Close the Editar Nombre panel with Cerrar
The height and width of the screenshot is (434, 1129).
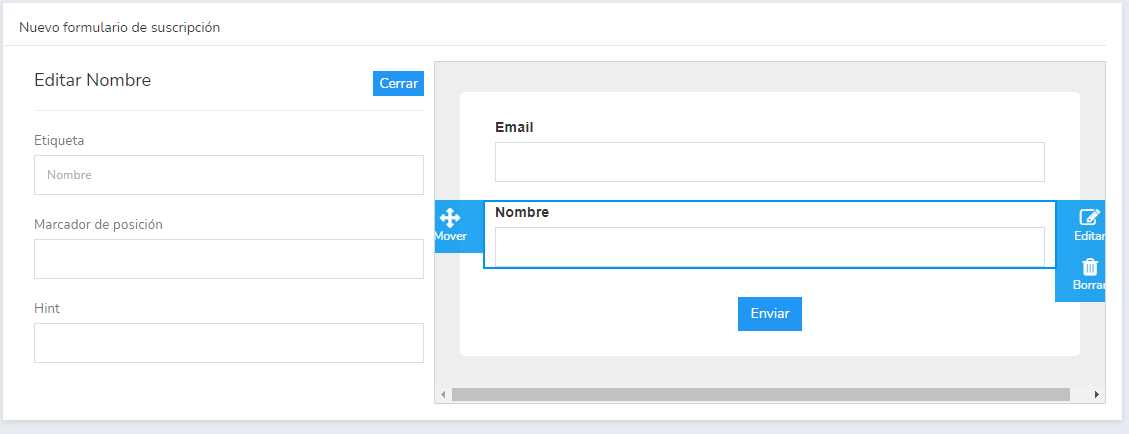click(398, 83)
